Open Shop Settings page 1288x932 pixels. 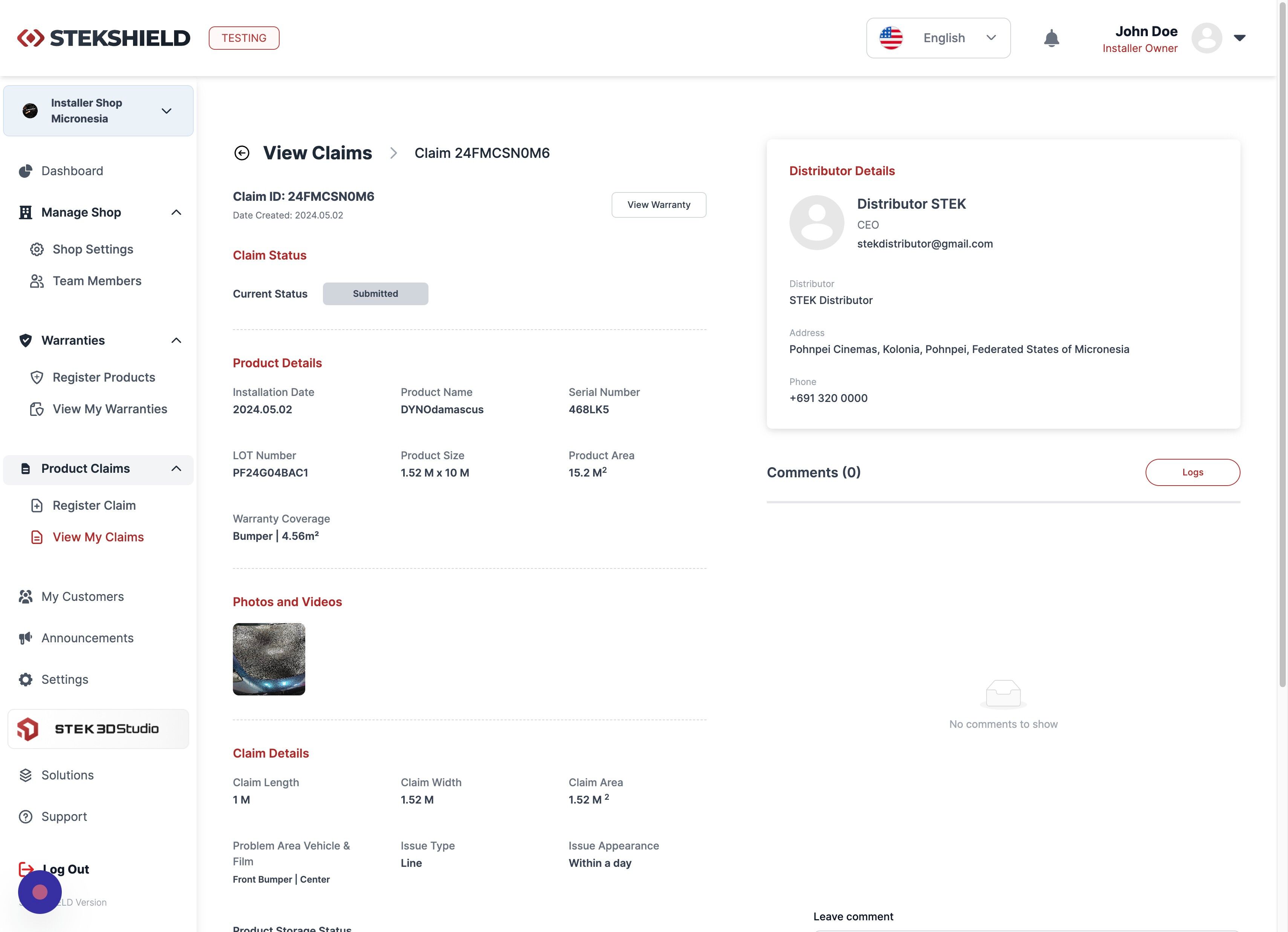click(x=93, y=249)
